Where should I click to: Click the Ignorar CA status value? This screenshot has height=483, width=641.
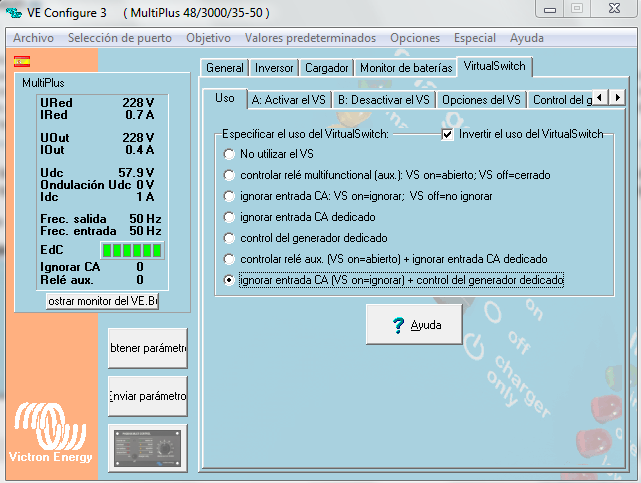[x=140, y=267]
